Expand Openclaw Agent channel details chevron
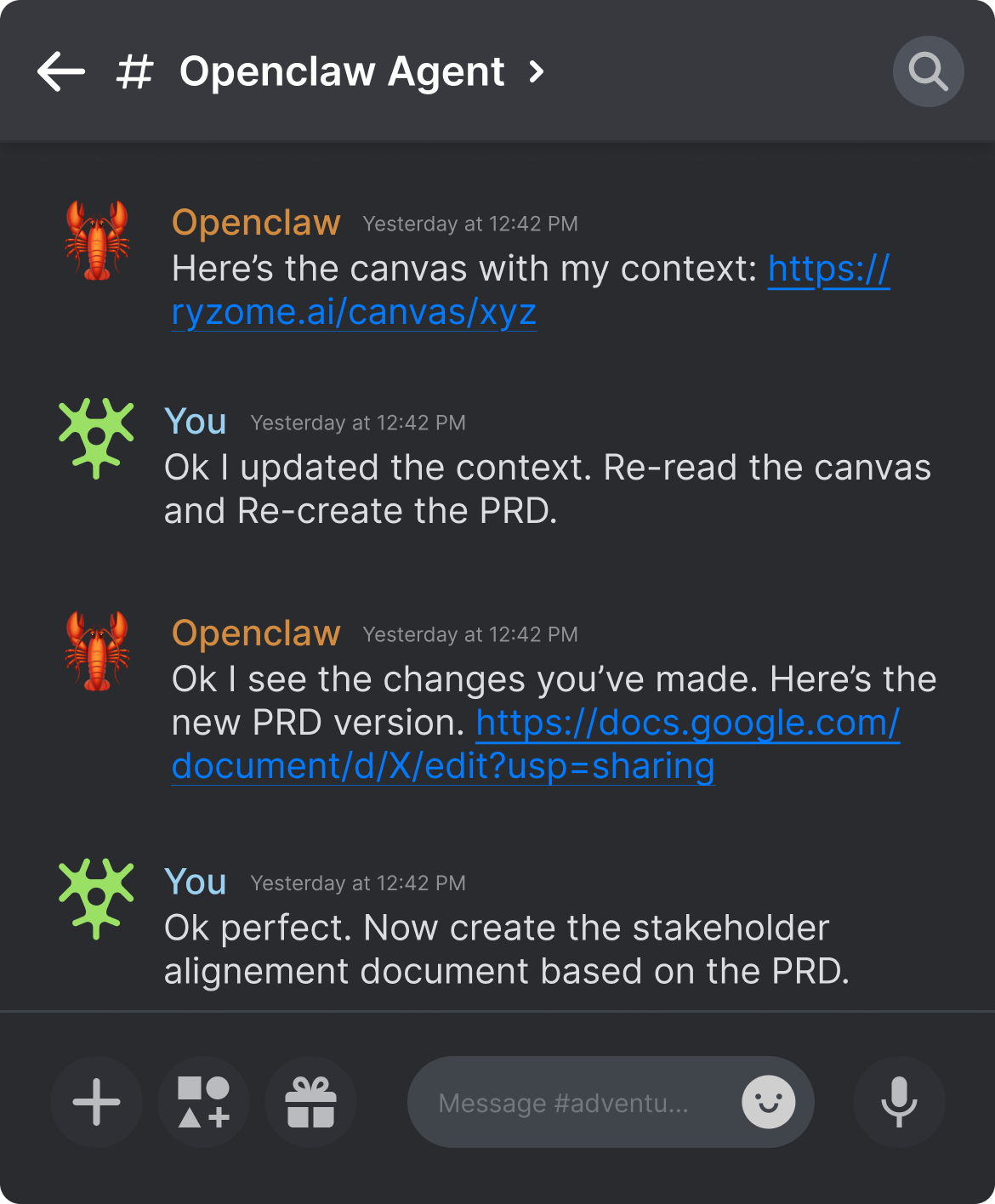The height and width of the screenshot is (1204, 995). (536, 71)
